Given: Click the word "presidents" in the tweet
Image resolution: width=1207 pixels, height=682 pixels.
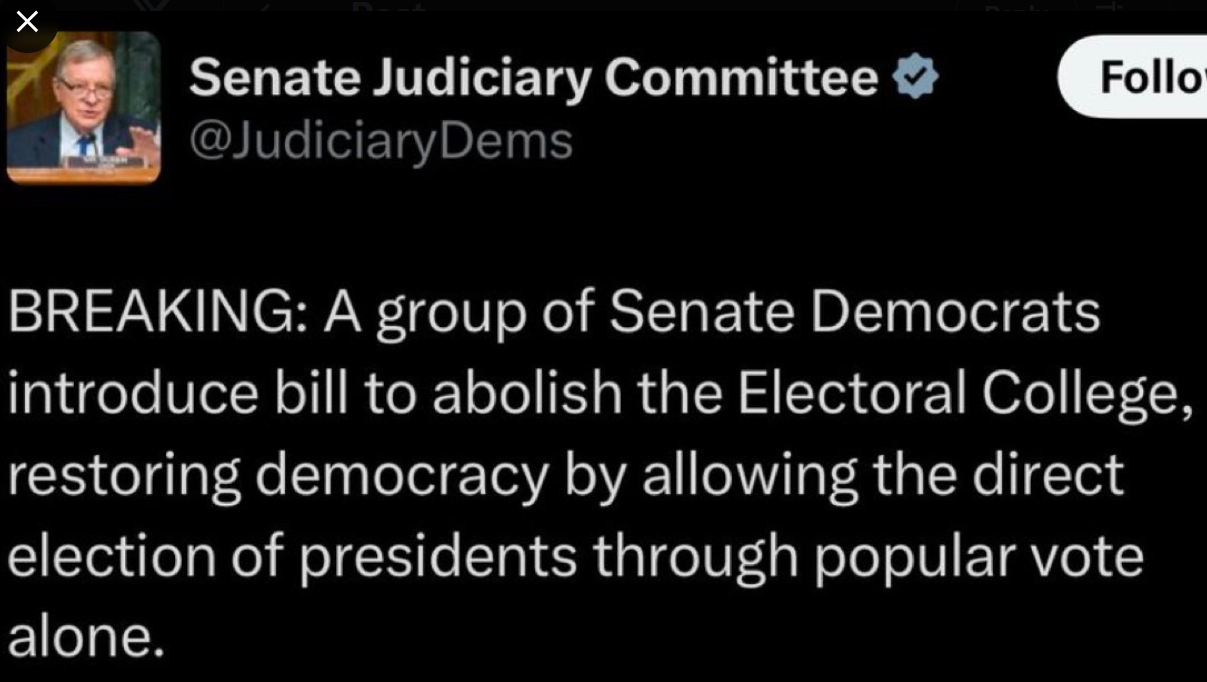Looking at the screenshot, I should [437, 556].
